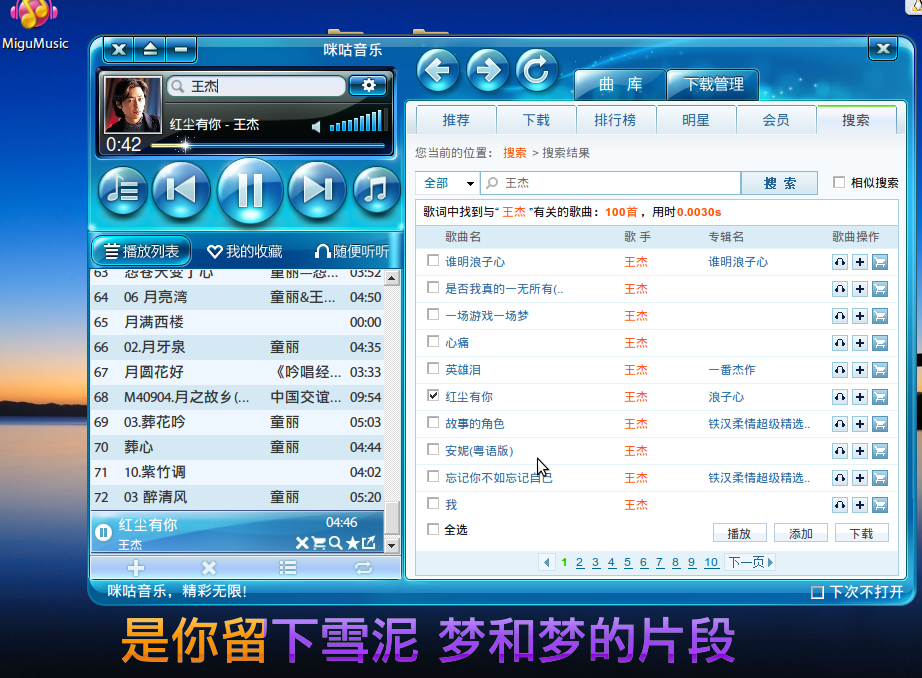922x678 pixels.
Task: Uncheck the 红尘有你 song checkbox
Action: pos(433,396)
